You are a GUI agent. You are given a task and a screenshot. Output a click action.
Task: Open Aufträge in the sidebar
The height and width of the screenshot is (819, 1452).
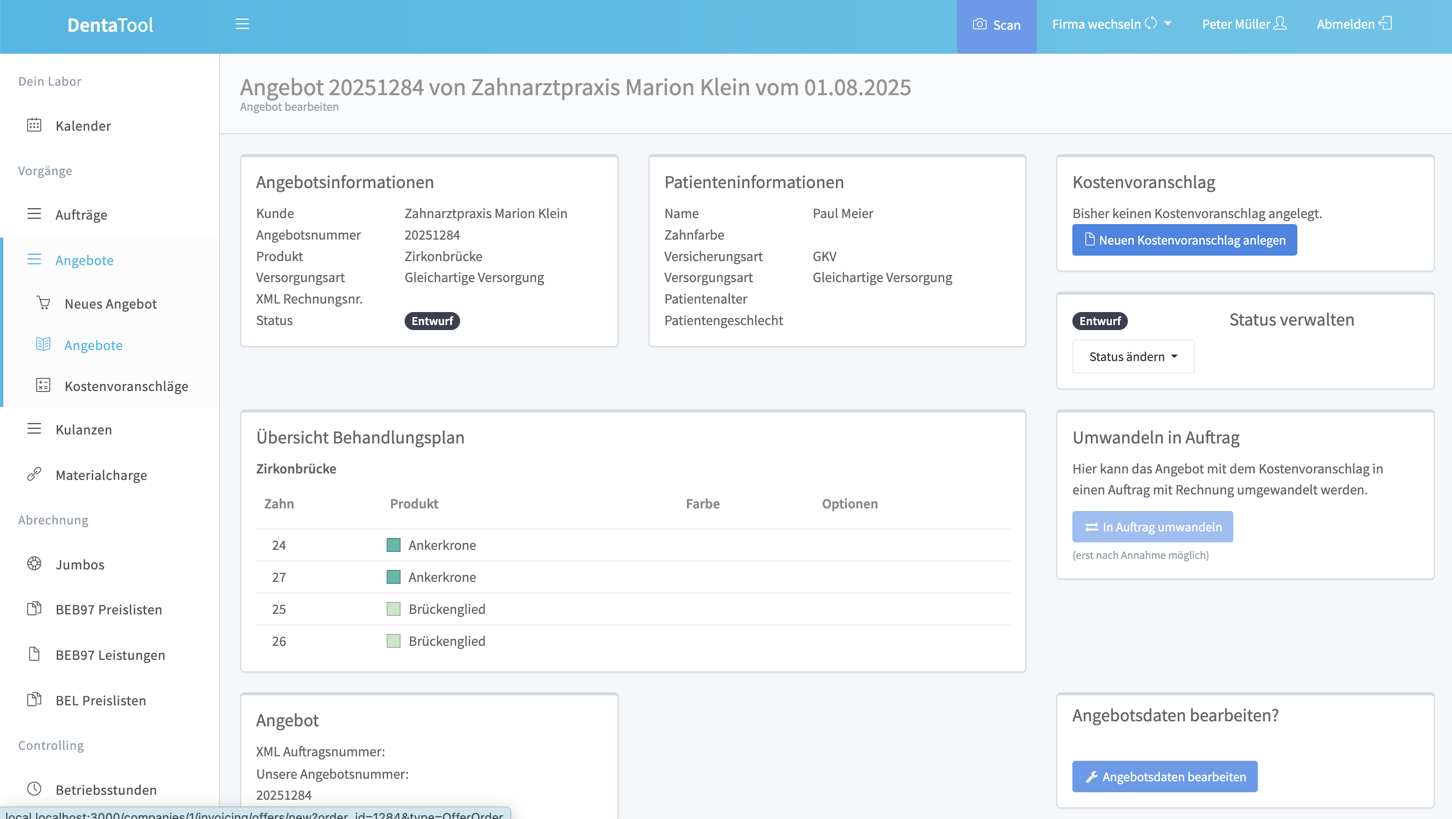(x=81, y=215)
